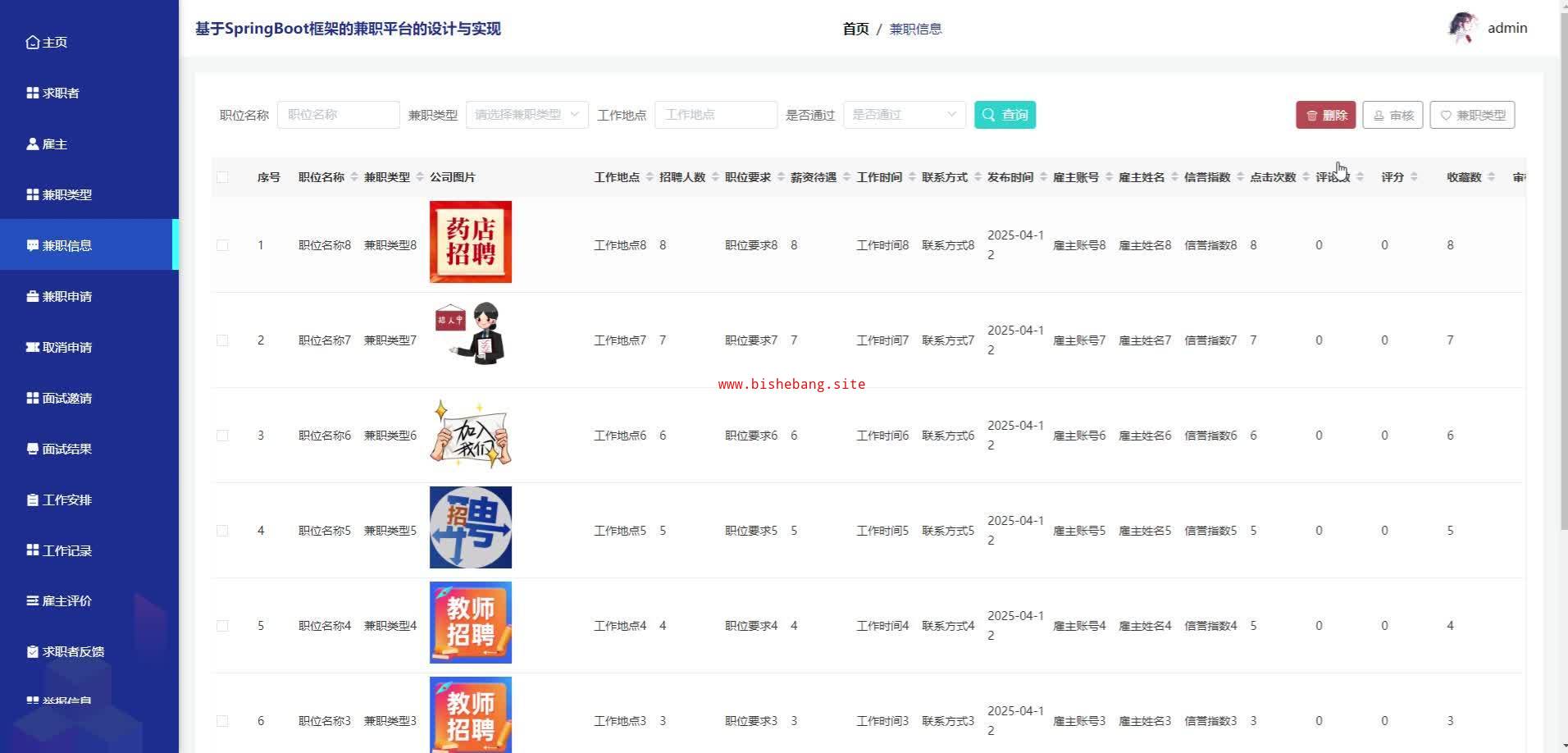Click the home icon in sidebar
1568x753 pixels.
click(x=33, y=42)
